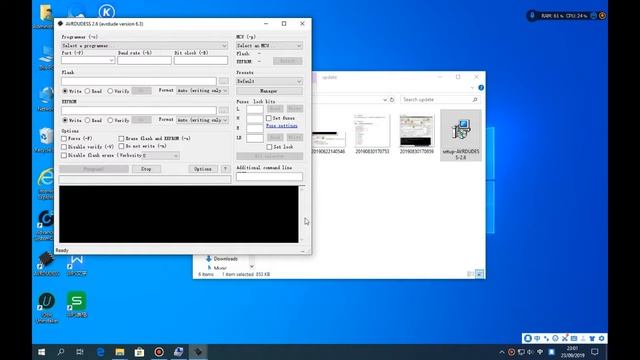Open Microsoft Store from the taskbar

[x=139, y=352]
